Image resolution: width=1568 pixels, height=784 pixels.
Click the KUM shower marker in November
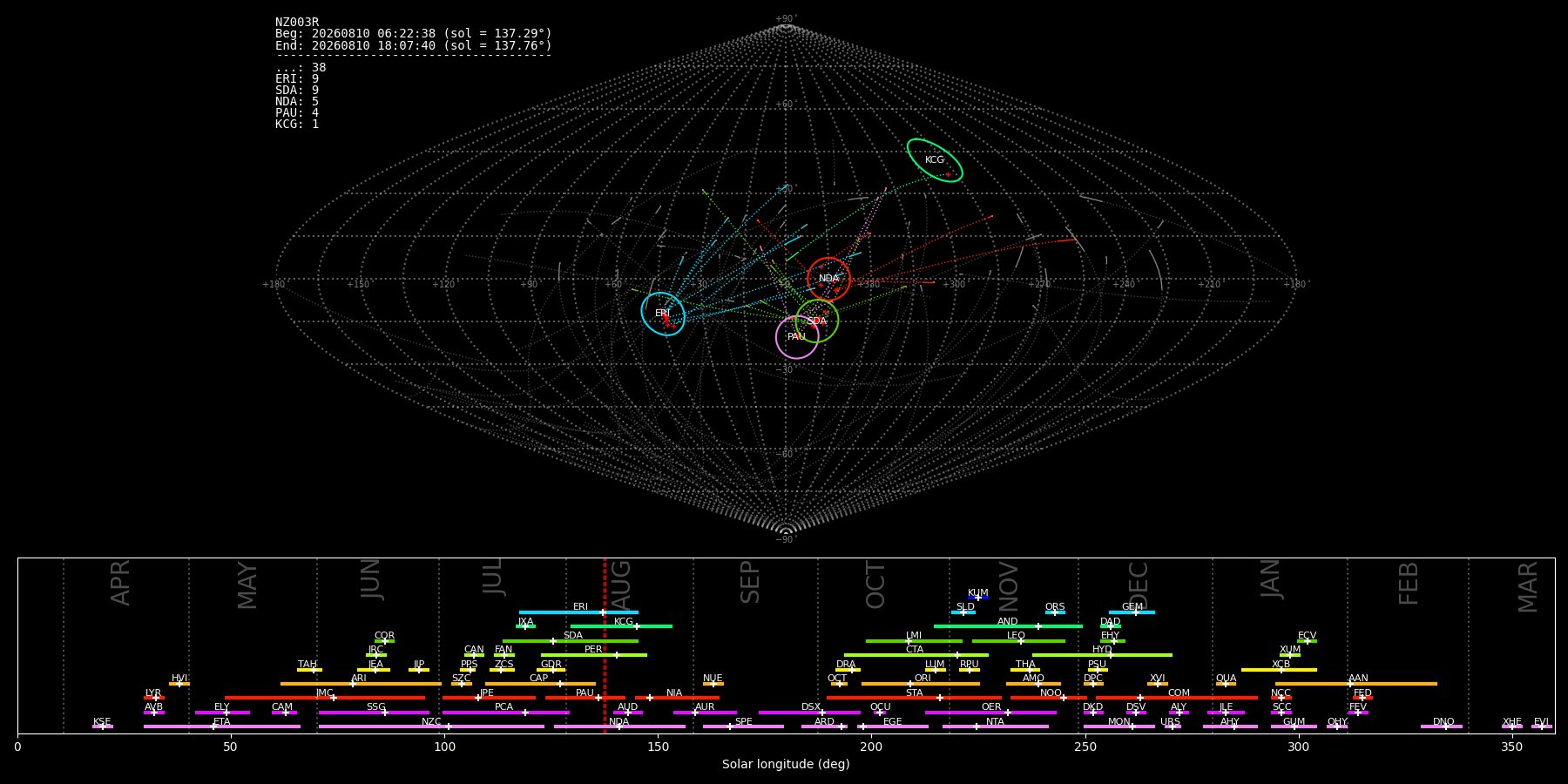978,598
